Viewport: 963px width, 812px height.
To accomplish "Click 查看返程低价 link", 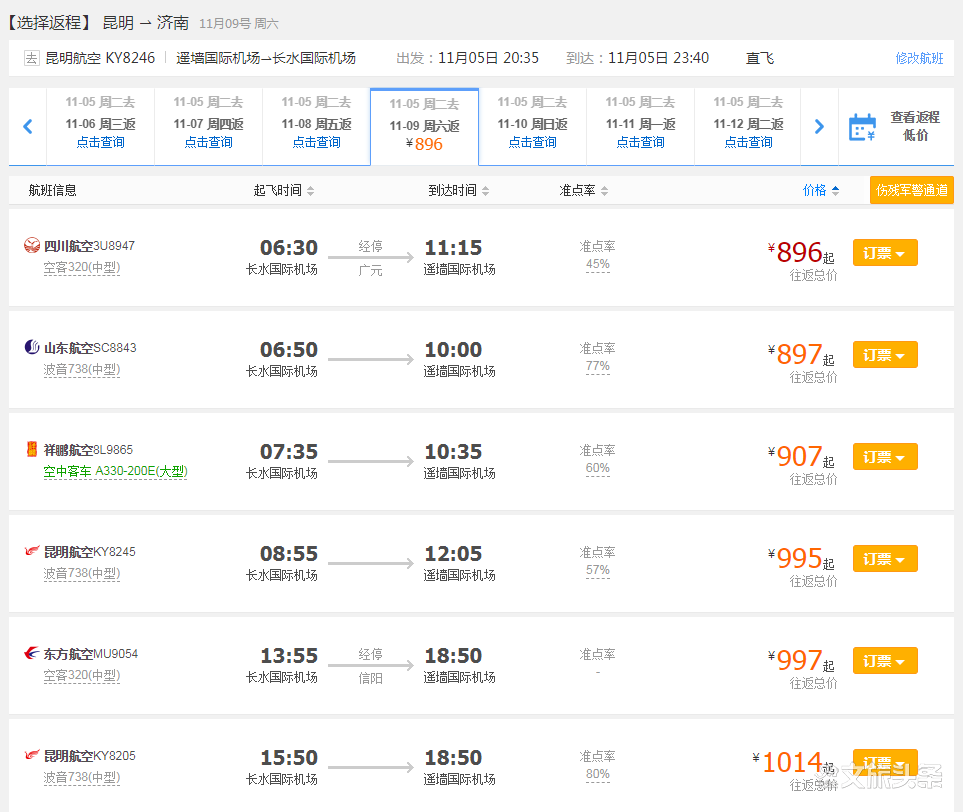I will coord(915,126).
